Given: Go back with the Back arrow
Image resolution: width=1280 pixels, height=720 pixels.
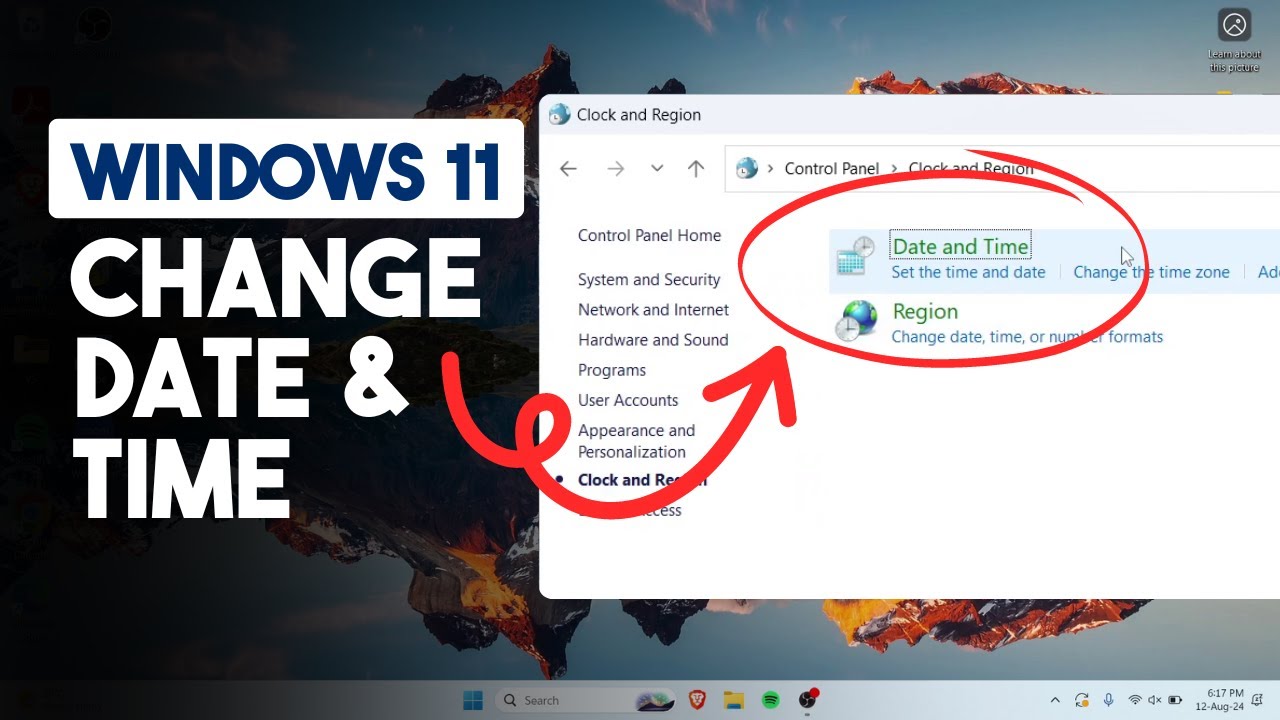Looking at the screenshot, I should 568,169.
